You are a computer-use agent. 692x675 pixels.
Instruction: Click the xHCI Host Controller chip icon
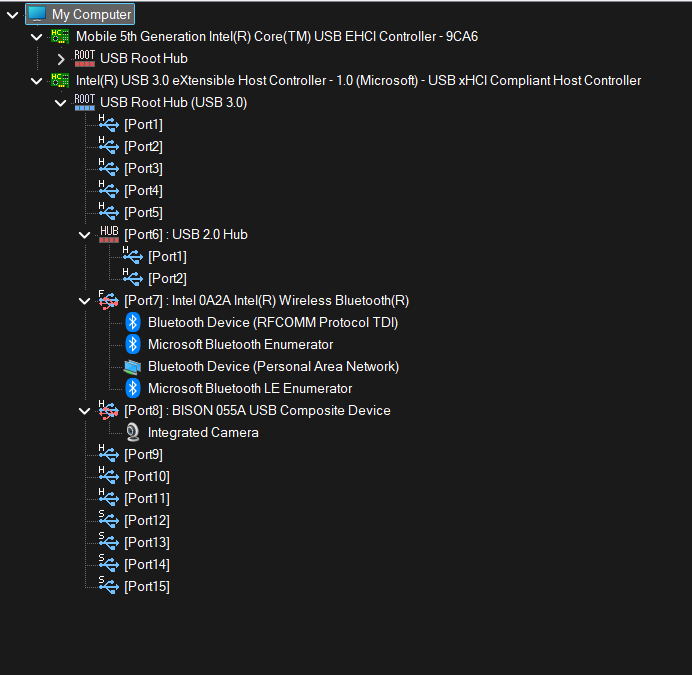pyautogui.click(x=60, y=80)
